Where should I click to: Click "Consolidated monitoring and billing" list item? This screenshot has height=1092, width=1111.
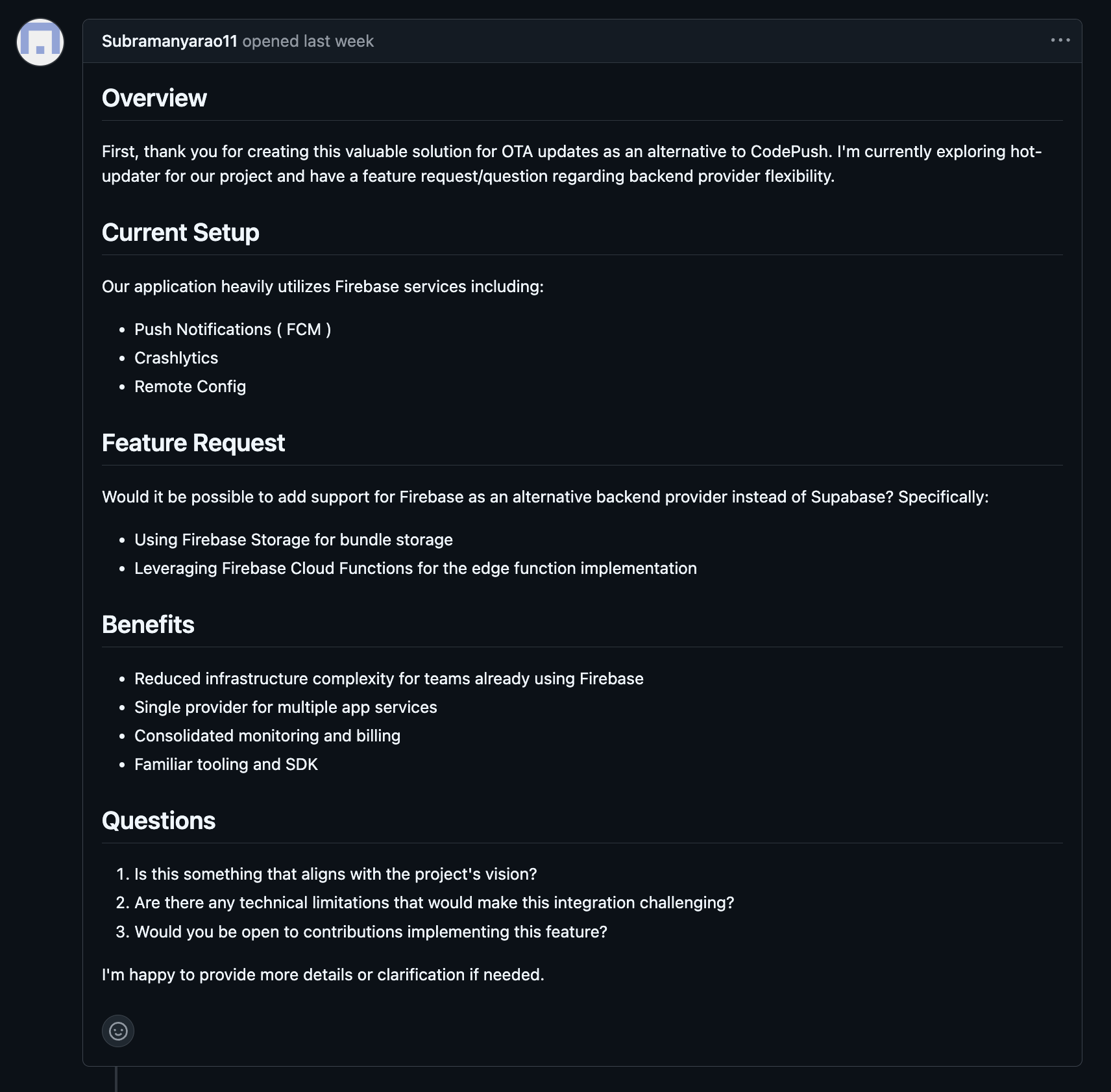(x=267, y=736)
